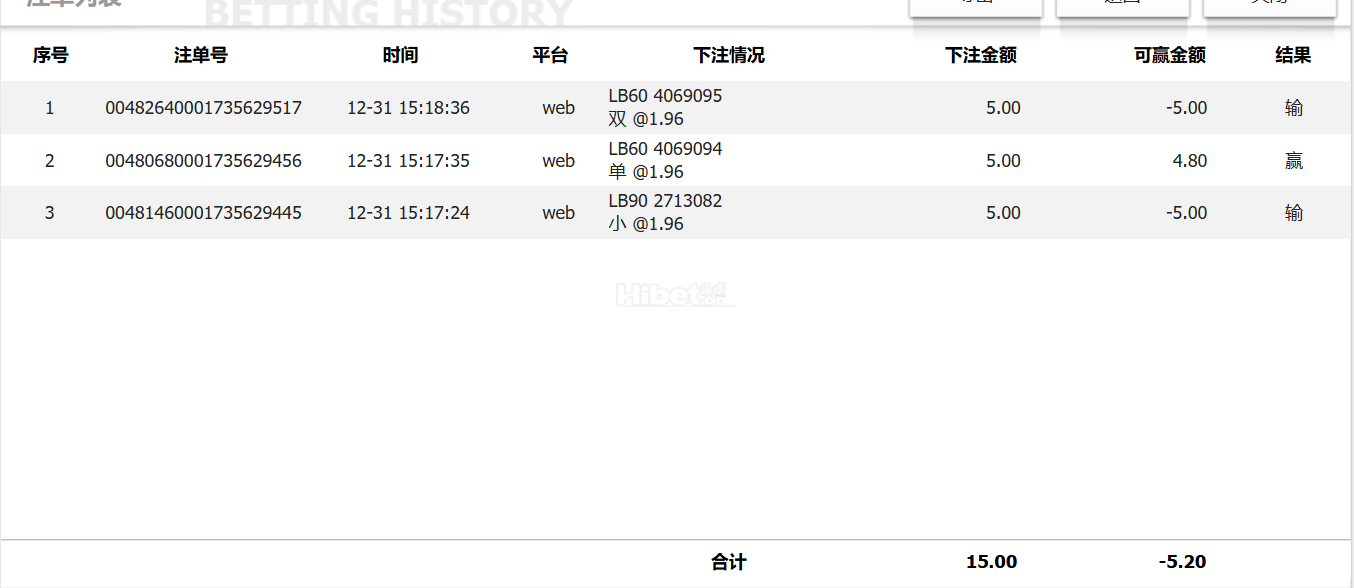
Task: Select the 结果 column header
Action: coord(1293,56)
